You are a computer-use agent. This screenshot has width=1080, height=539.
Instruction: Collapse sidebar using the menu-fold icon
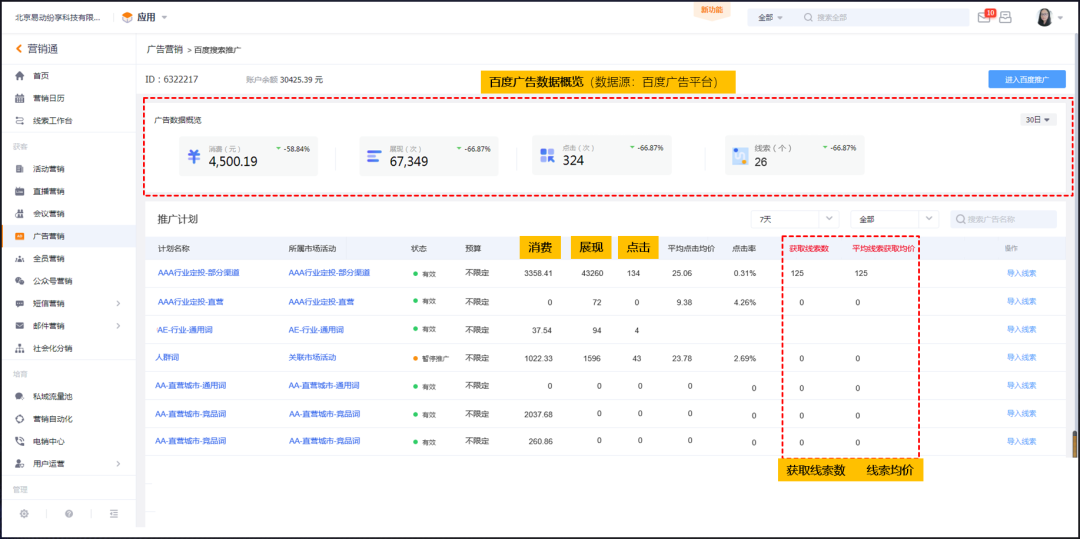click(x=114, y=514)
